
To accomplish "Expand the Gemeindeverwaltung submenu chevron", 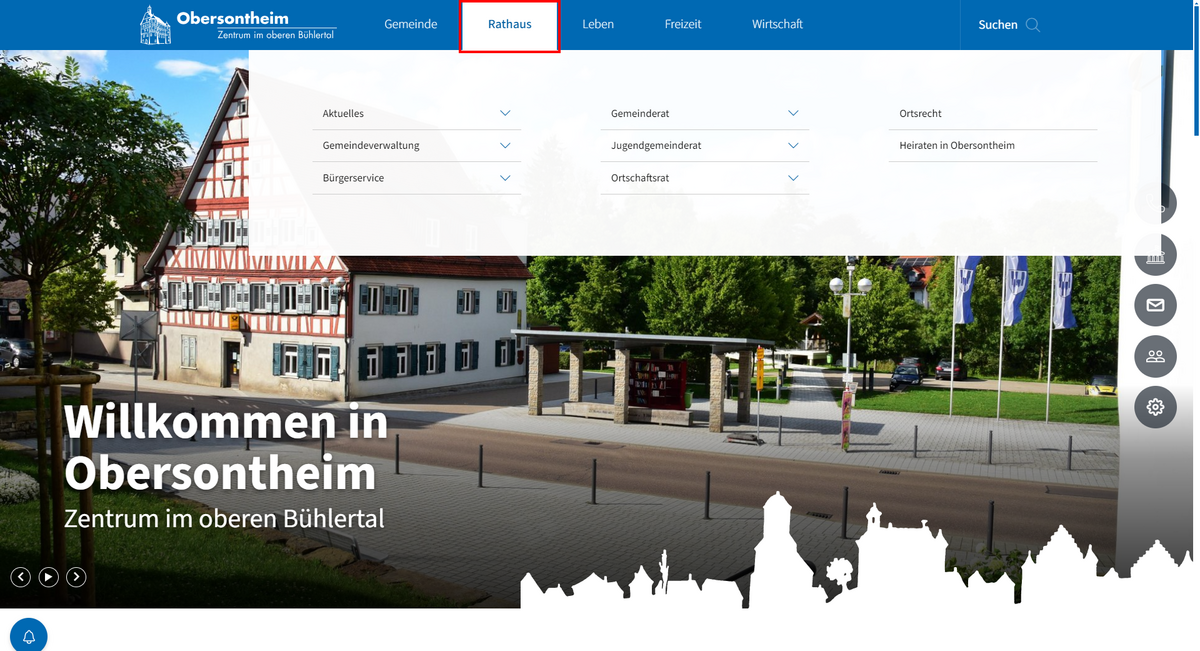I will coord(505,146).
